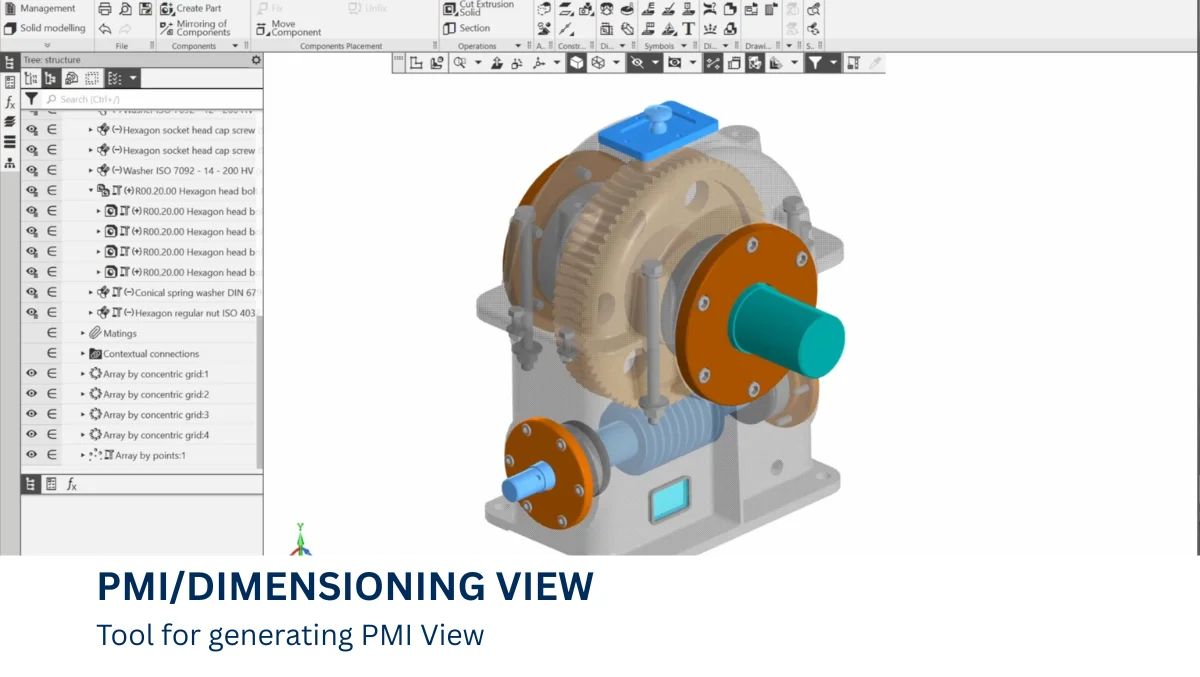
Task: Toggle visibility of Array by concentric grid:2
Action: (x=31, y=394)
